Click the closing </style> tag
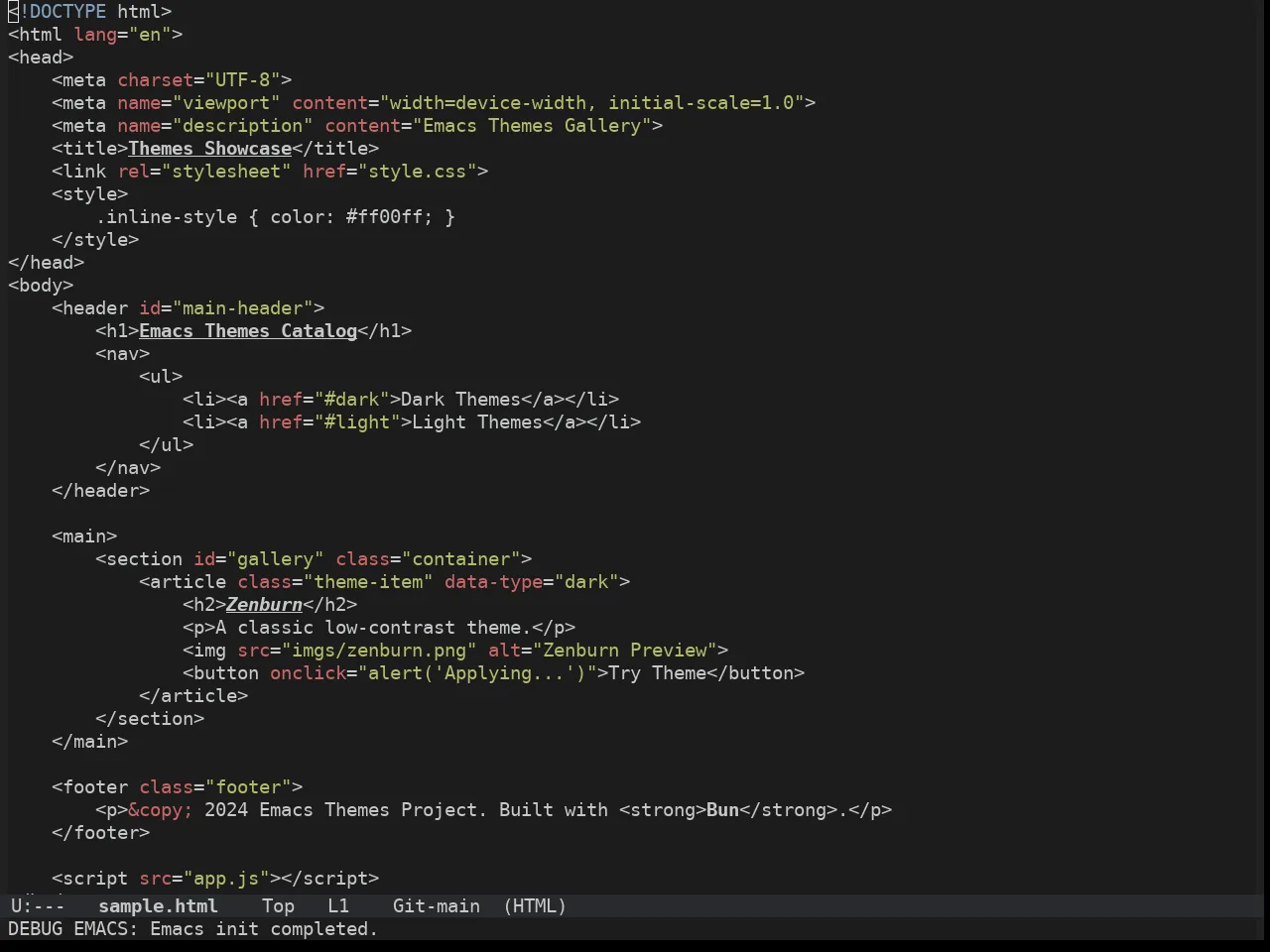The image size is (1270, 952). (95, 240)
